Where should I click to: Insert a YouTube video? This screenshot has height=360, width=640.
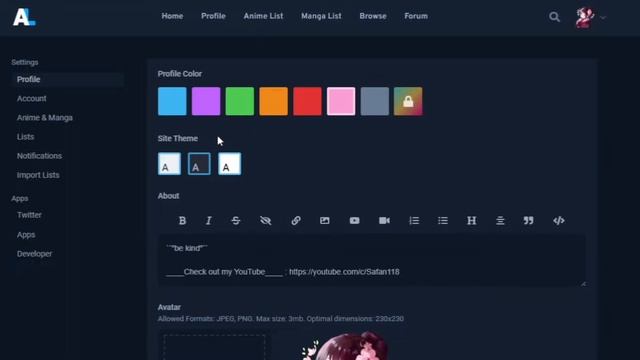point(354,221)
